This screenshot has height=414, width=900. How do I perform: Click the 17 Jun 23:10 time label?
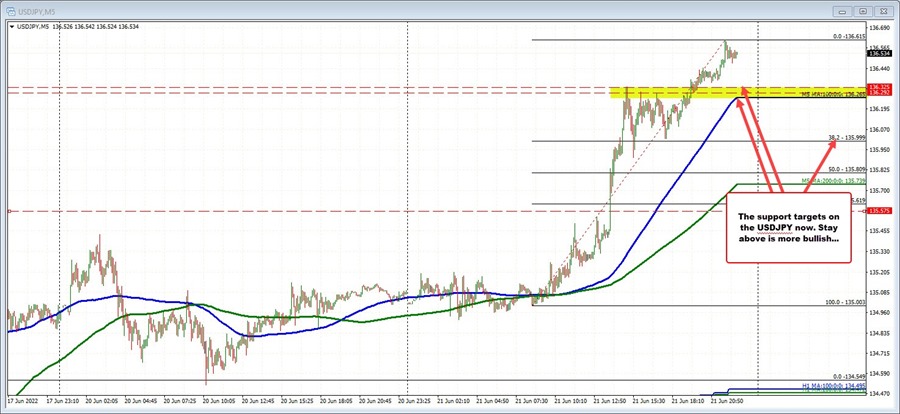pos(63,399)
